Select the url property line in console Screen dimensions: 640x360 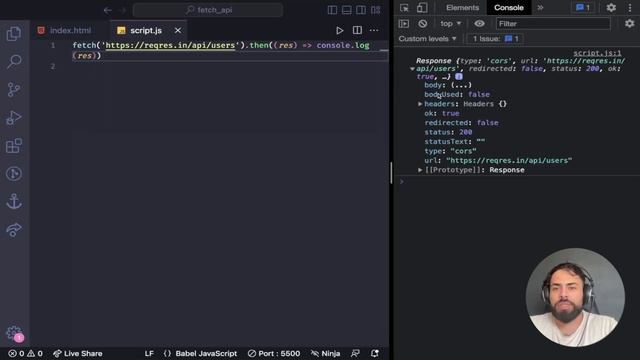pyautogui.click(x=498, y=160)
